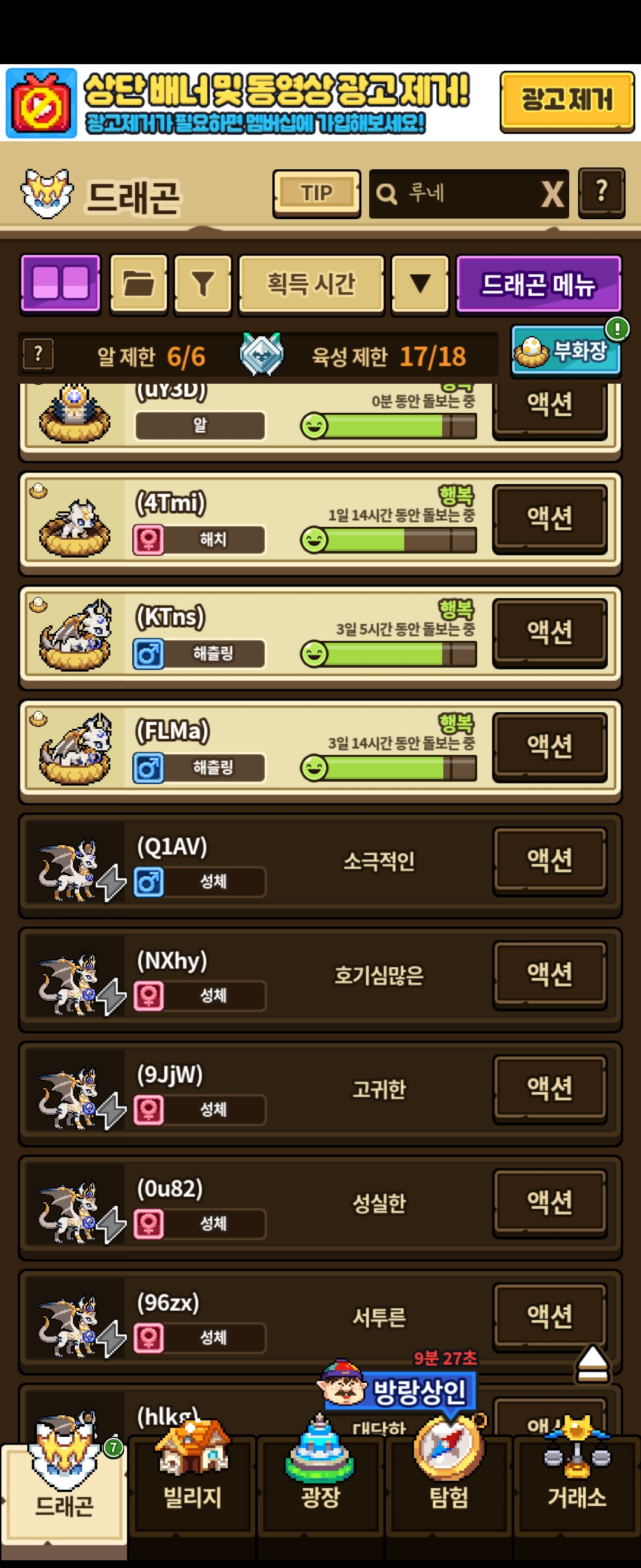Tap 액션 button for dragon 4Tmi
Viewport: 641px width, 1568px height.
click(550, 518)
